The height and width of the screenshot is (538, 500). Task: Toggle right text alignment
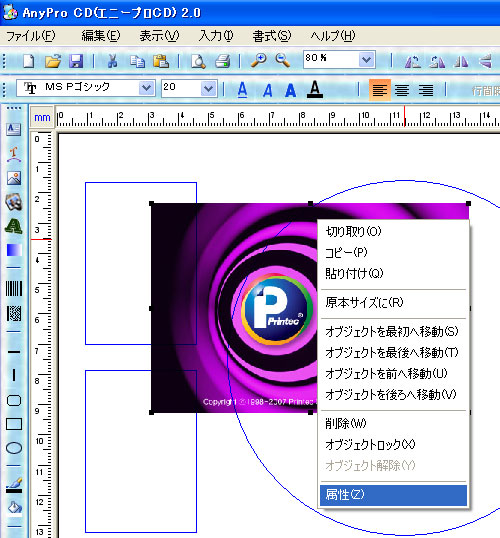426,90
